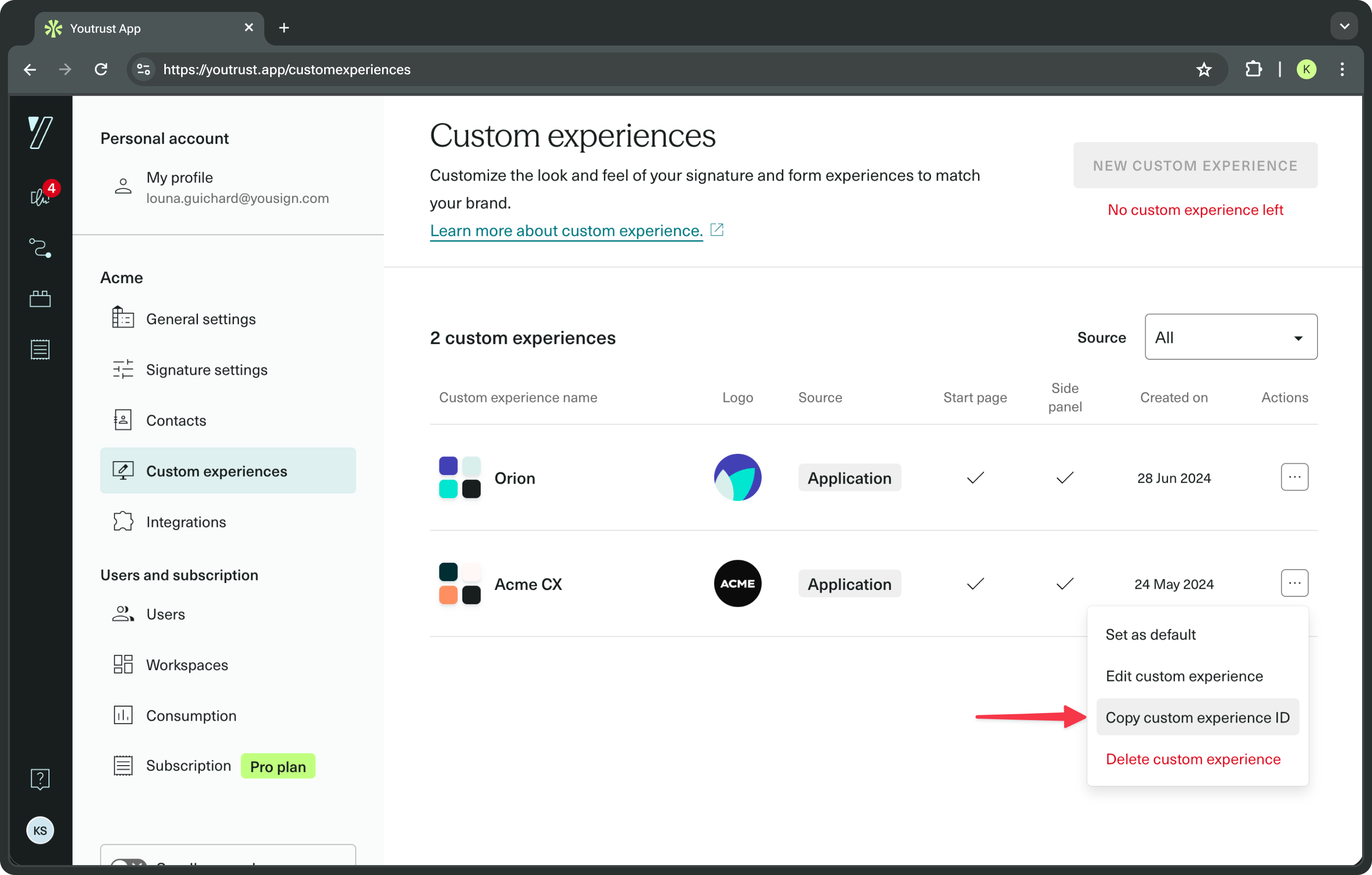
Task: Go to Signature settings page
Action: [x=206, y=370]
